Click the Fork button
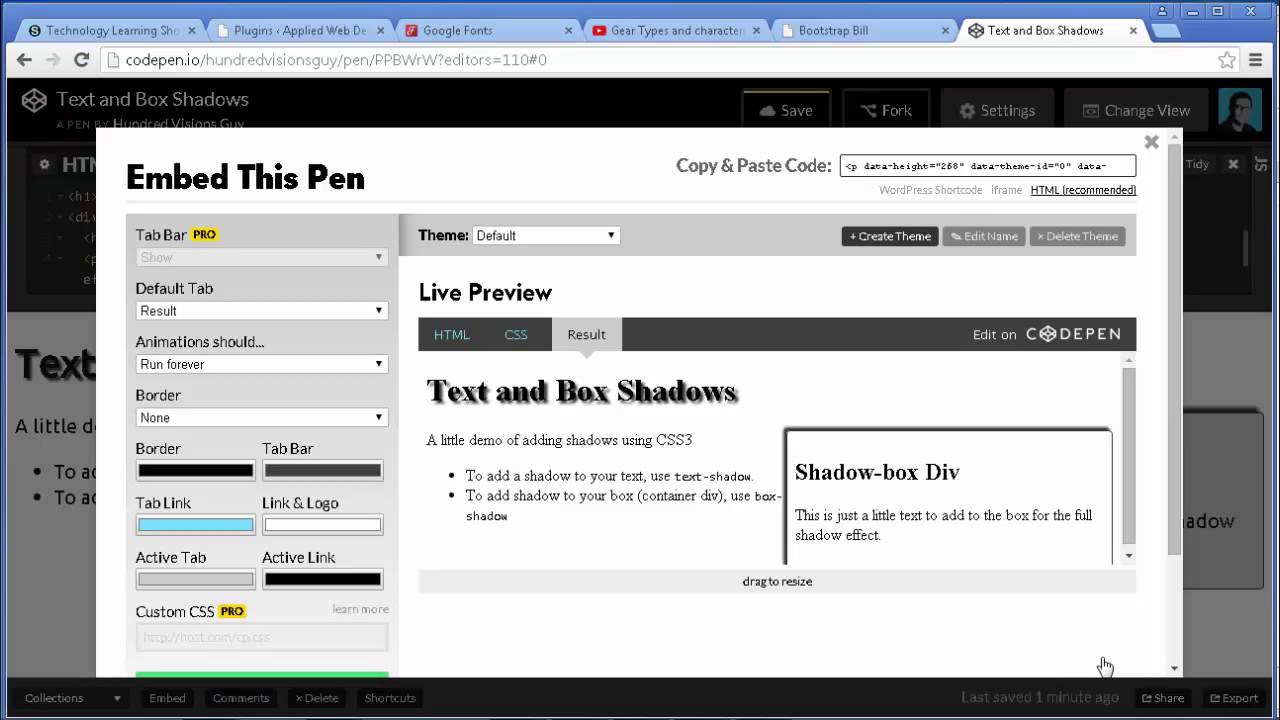The width and height of the screenshot is (1280, 720). point(886,110)
